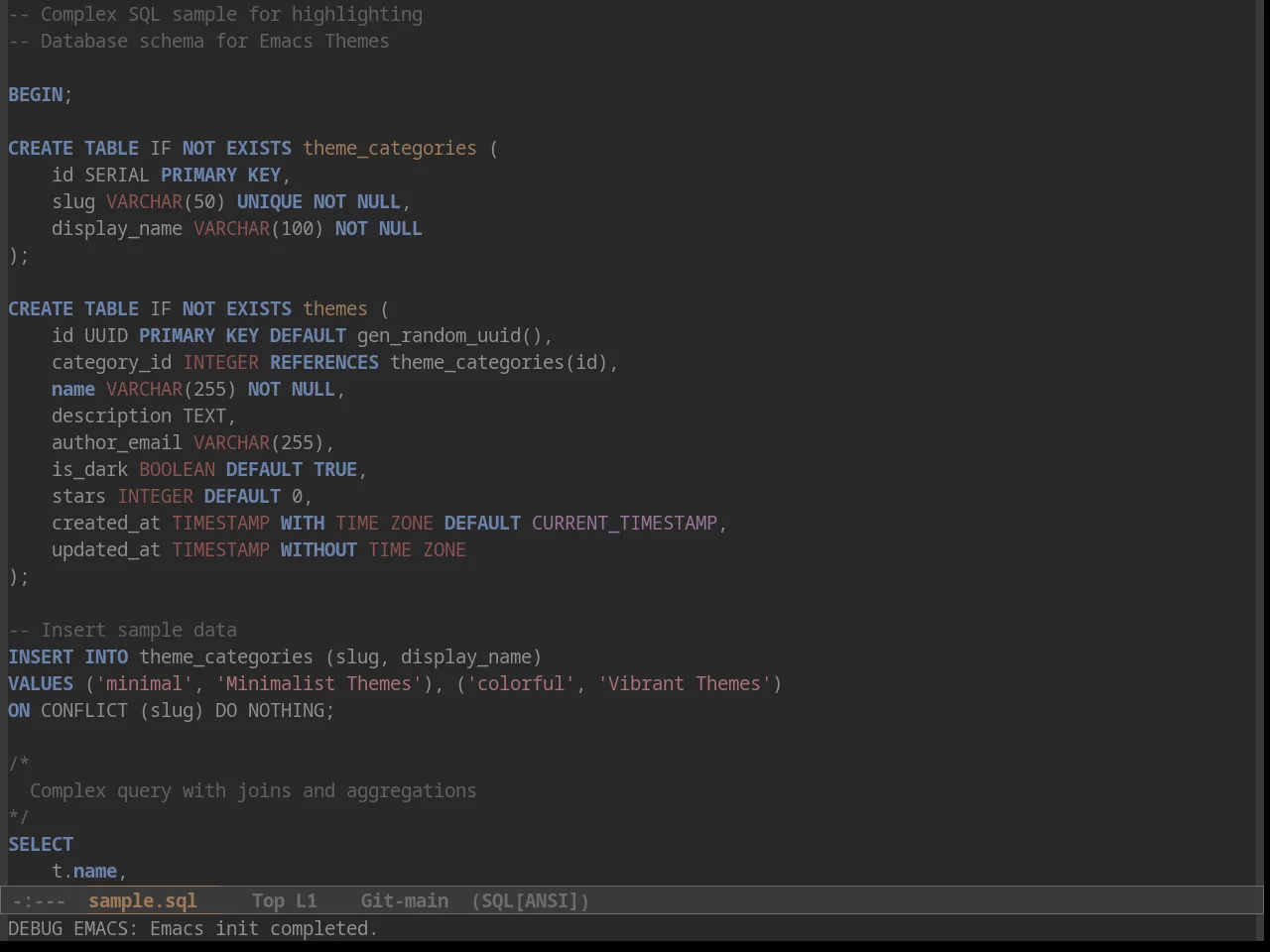
Task: Click the theme_categories table name in first CREATE TABLE
Action: pyautogui.click(x=390, y=148)
